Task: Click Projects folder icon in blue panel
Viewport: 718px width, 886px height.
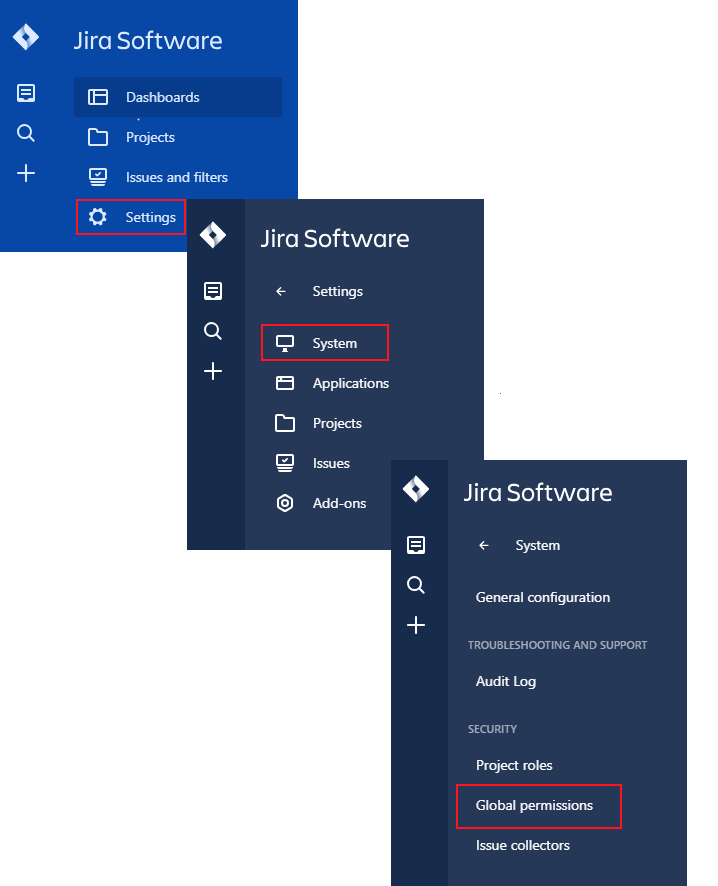Action: coord(98,137)
